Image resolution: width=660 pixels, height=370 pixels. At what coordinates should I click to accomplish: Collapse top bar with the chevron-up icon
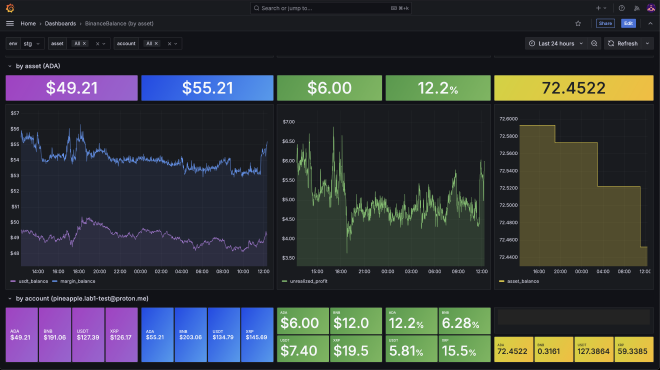650,24
